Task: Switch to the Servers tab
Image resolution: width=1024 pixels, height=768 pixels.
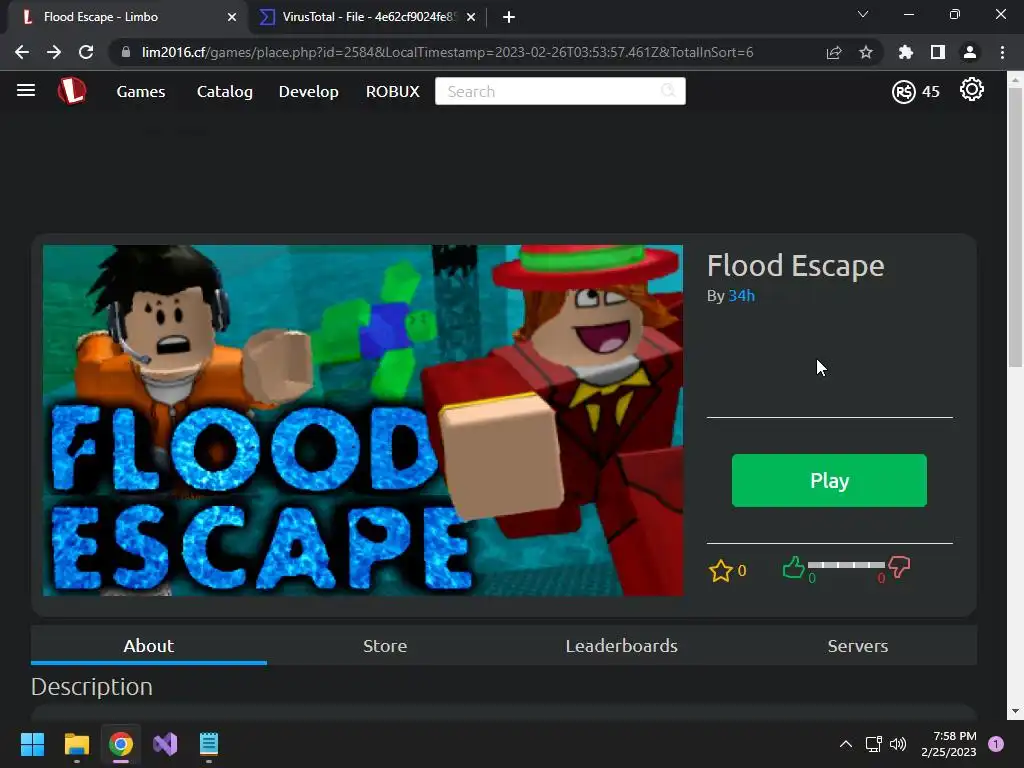Action: pyautogui.click(x=858, y=645)
